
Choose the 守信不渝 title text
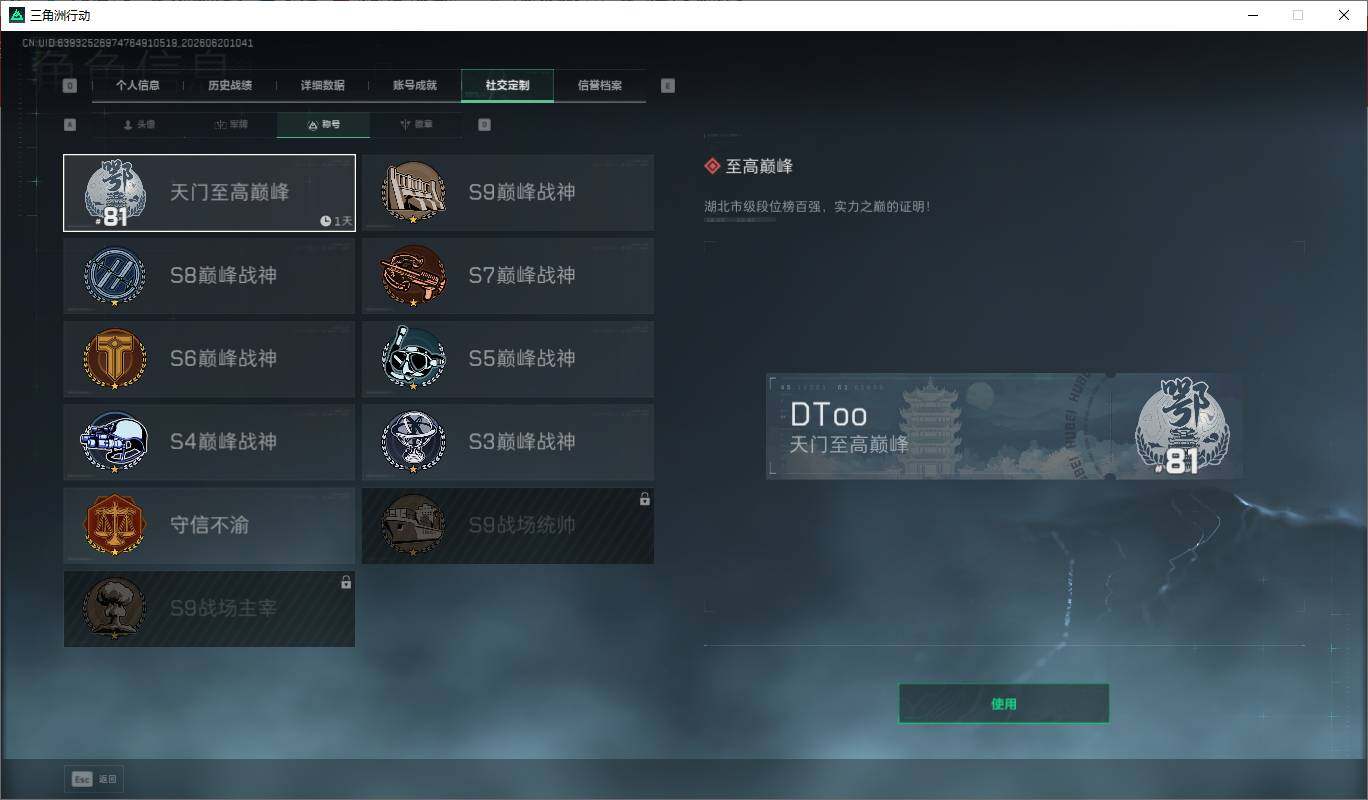coord(209,524)
